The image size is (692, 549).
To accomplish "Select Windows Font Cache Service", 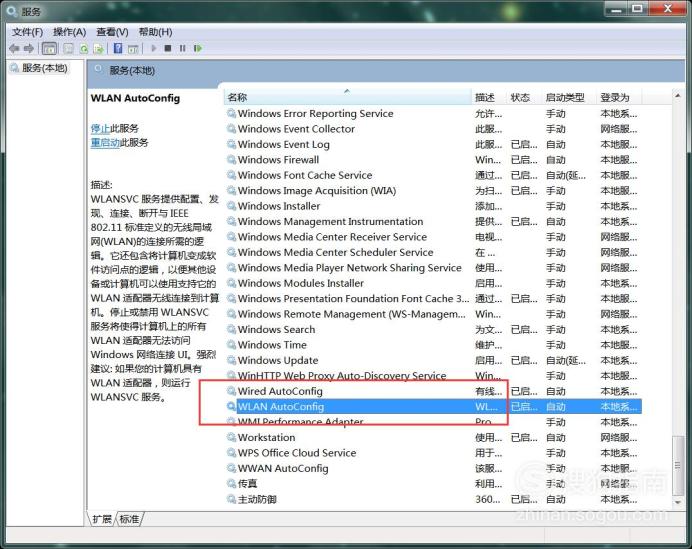I will tap(433, 175).
